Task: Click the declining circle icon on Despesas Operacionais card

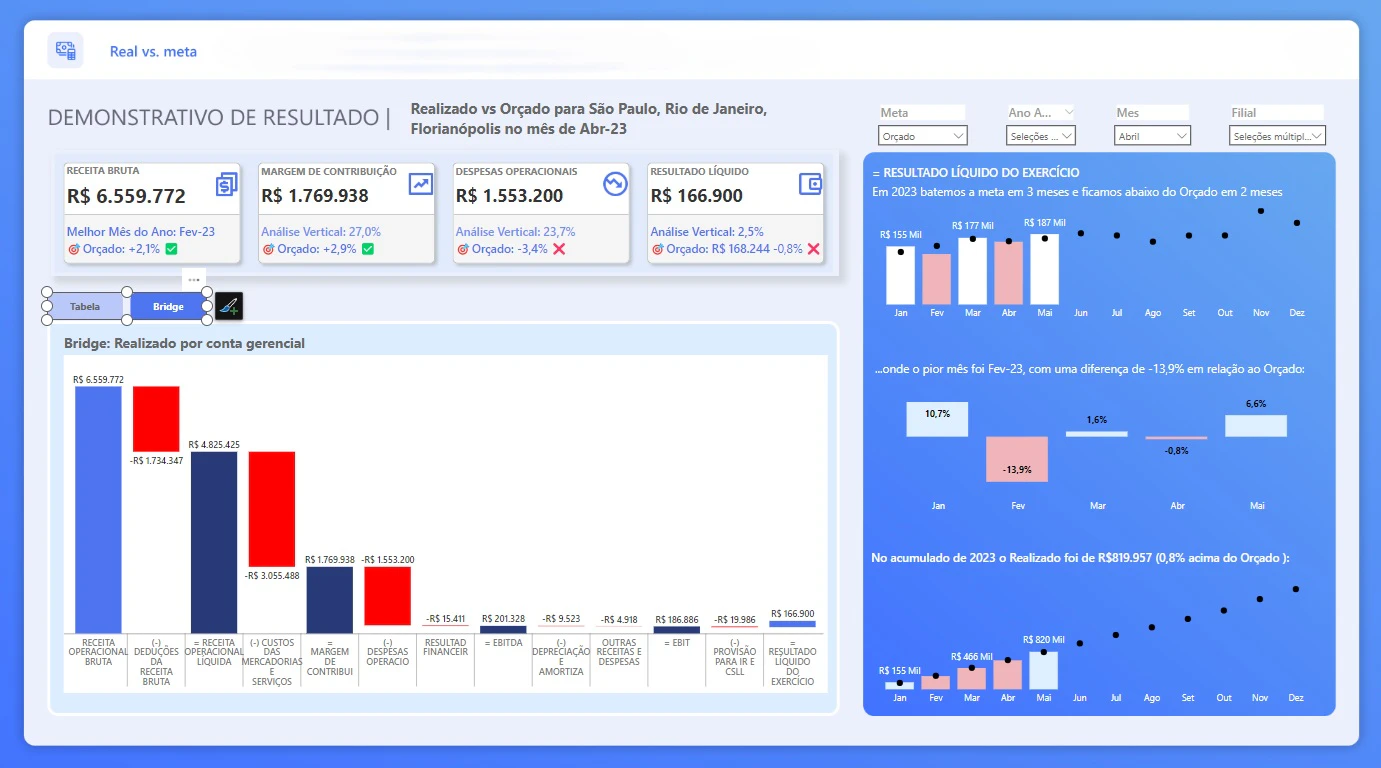Action: click(614, 184)
